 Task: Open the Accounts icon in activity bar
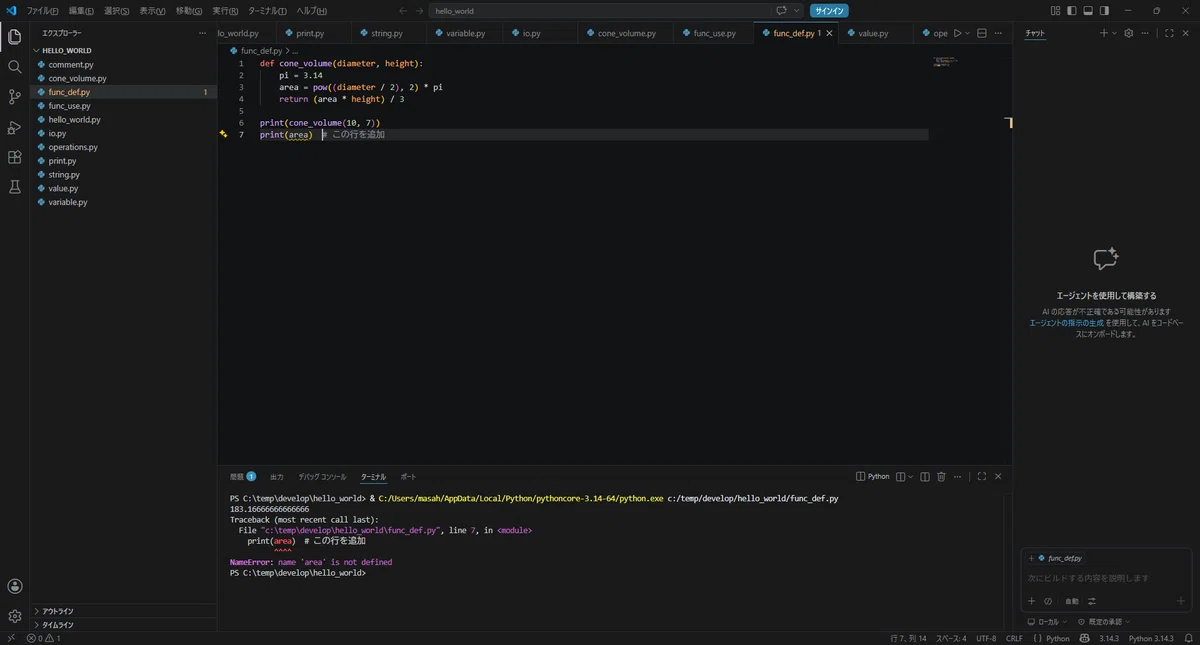click(14, 586)
